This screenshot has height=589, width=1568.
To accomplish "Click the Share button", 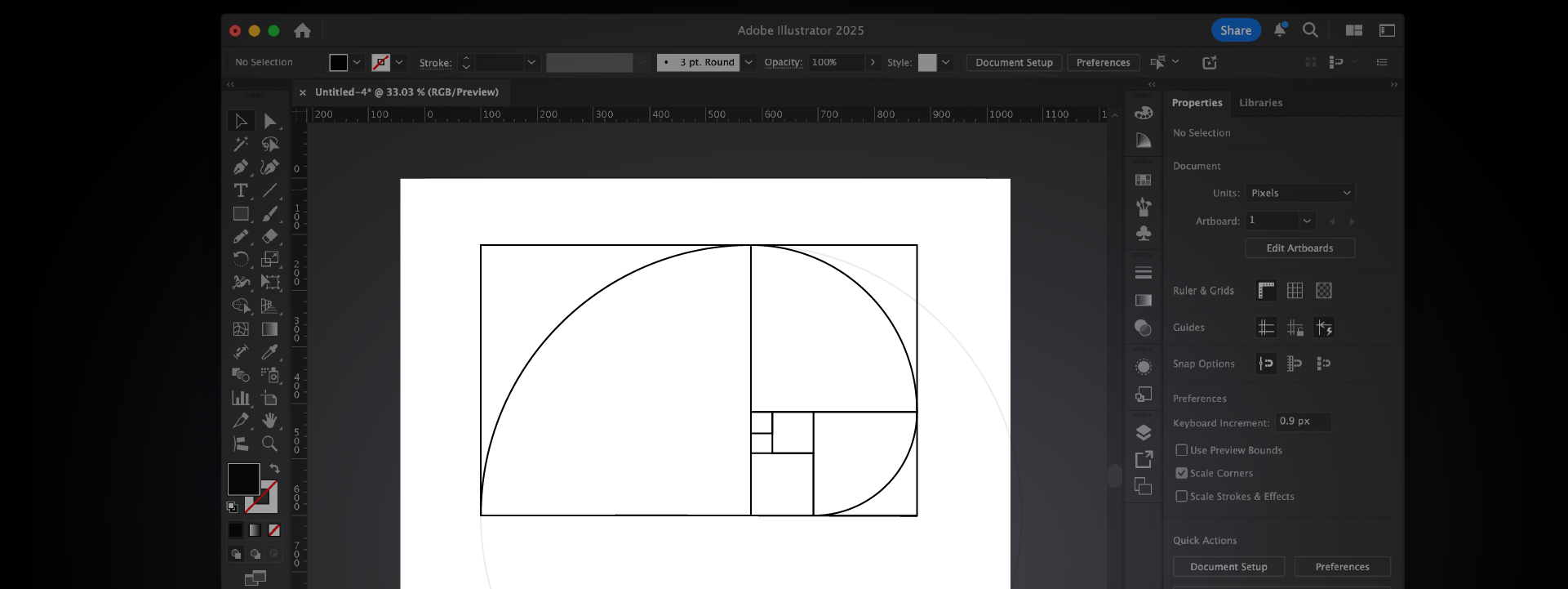I will click(1236, 30).
